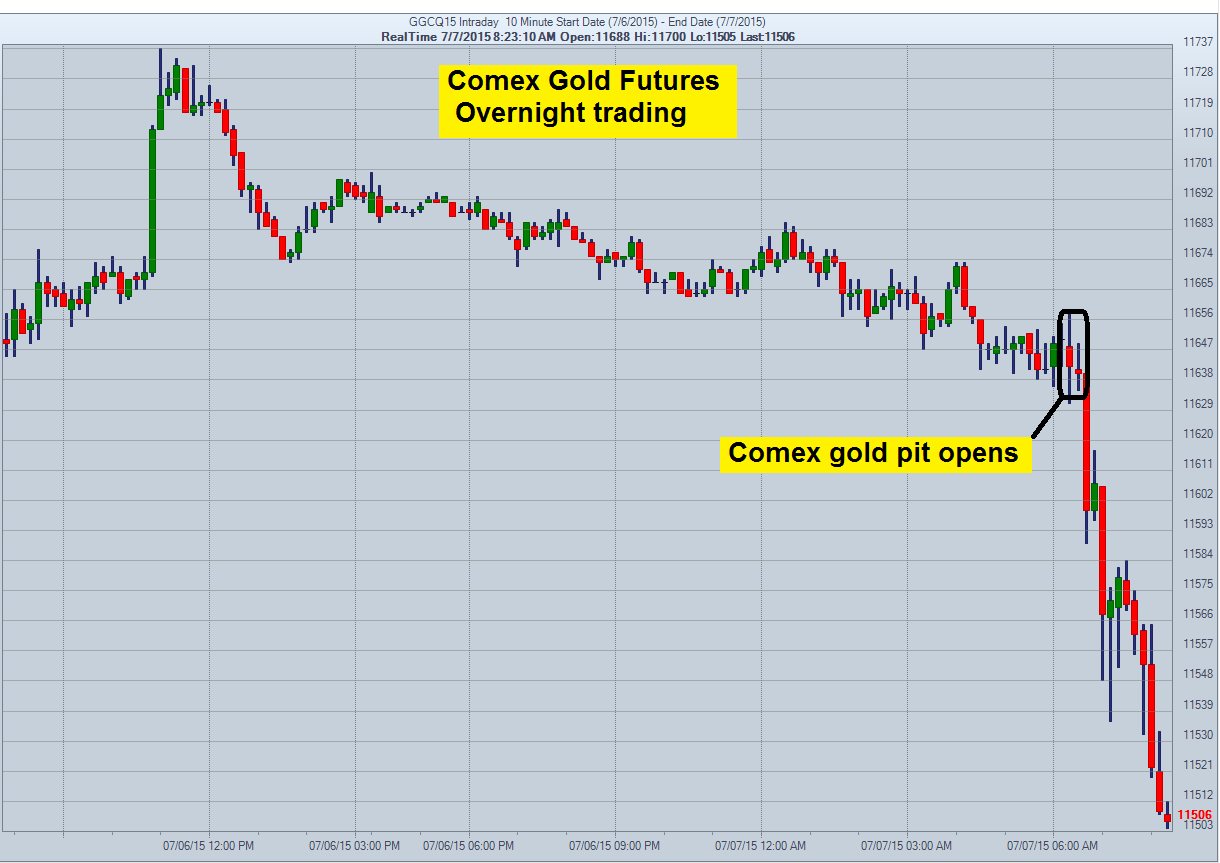Click the 11638 price axis label

click(x=1198, y=372)
